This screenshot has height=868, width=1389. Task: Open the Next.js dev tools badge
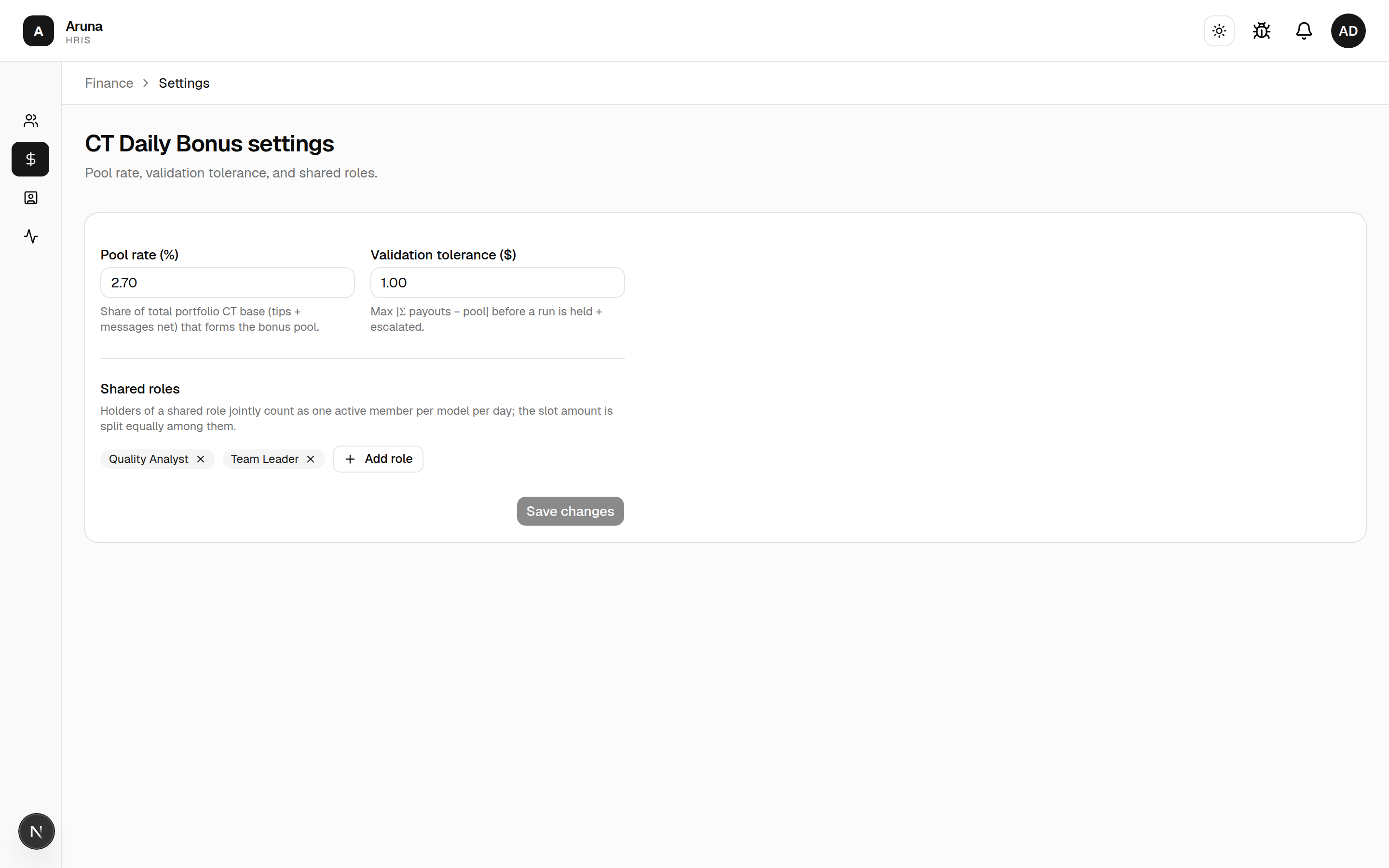pos(37,831)
